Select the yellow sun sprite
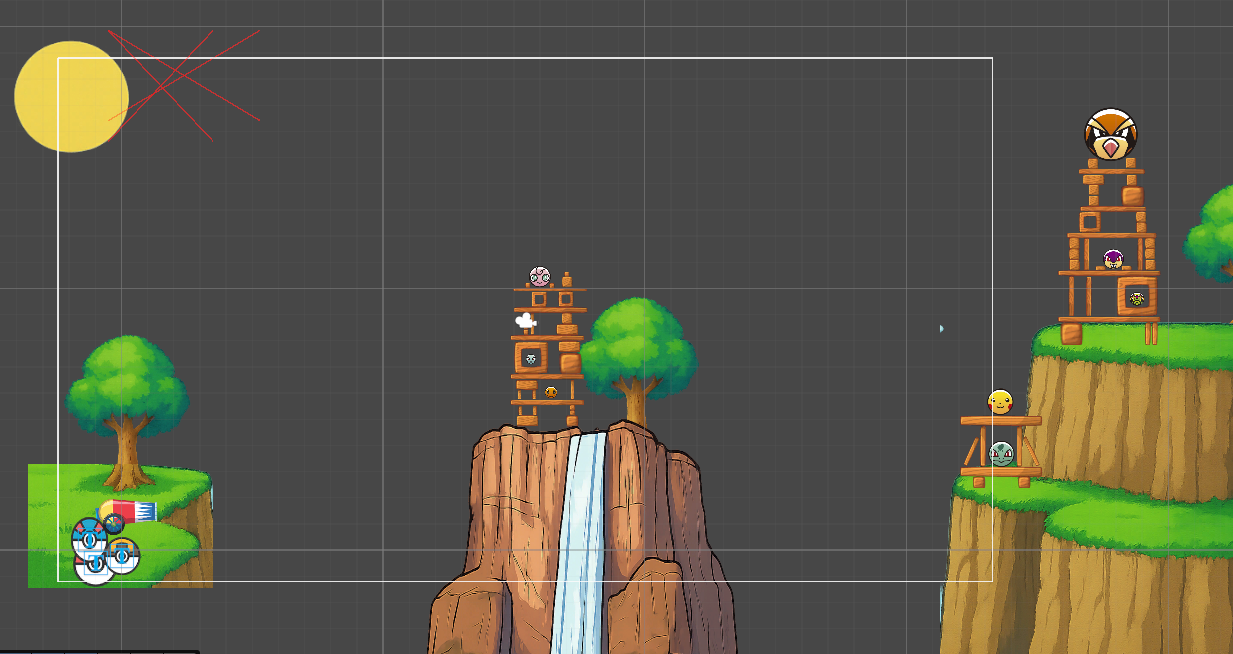 [x=71, y=96]
